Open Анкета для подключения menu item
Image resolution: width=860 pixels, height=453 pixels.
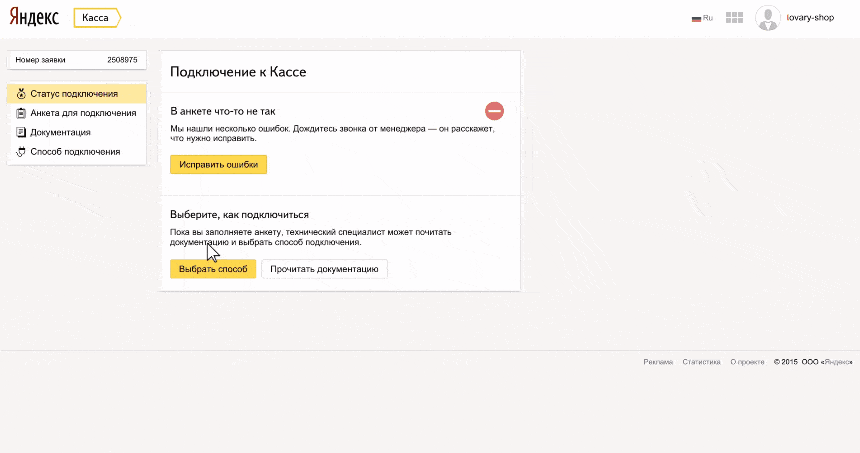click(x=77, y=113)
